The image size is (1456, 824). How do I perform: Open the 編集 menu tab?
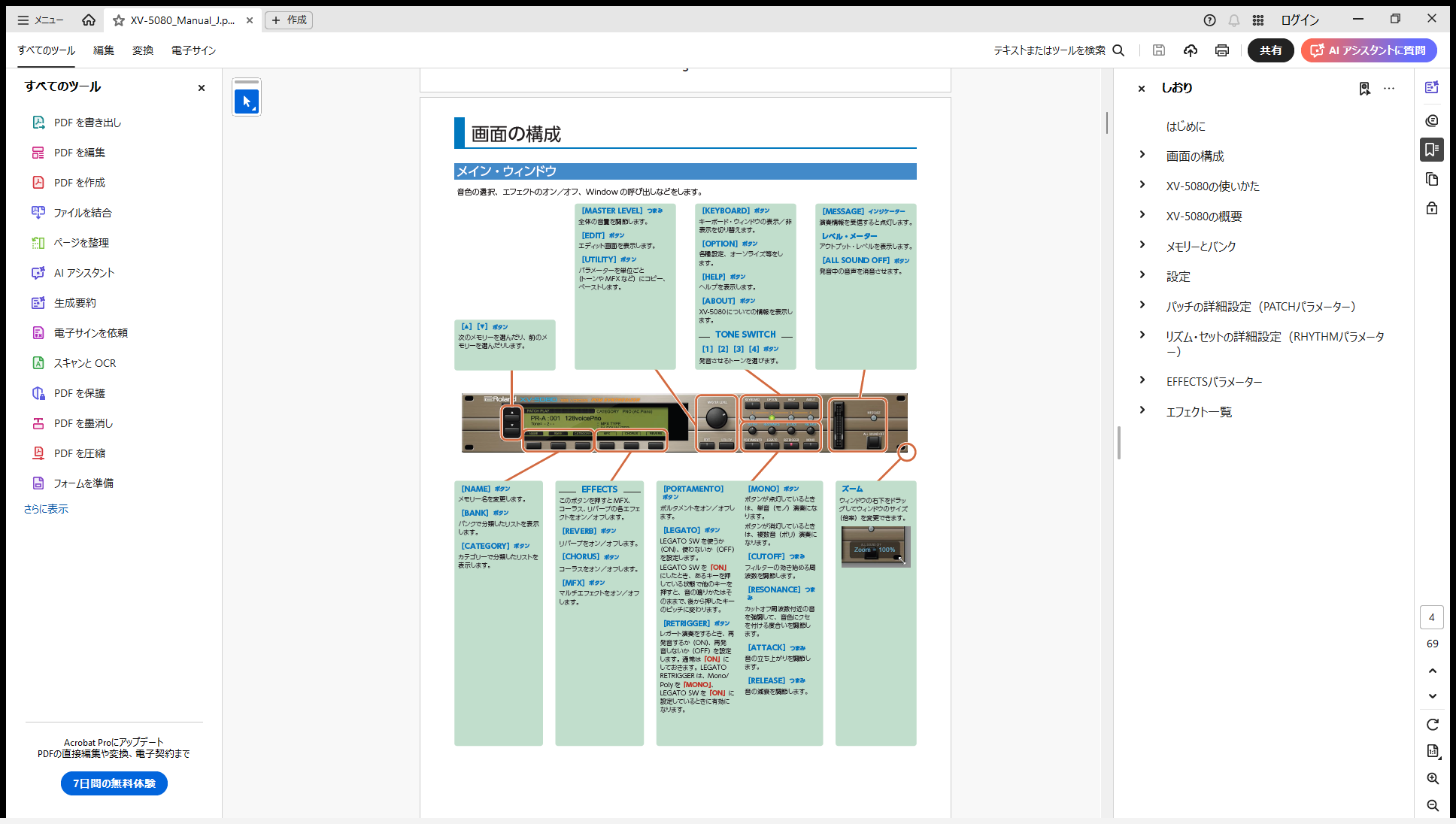point(104,50)
